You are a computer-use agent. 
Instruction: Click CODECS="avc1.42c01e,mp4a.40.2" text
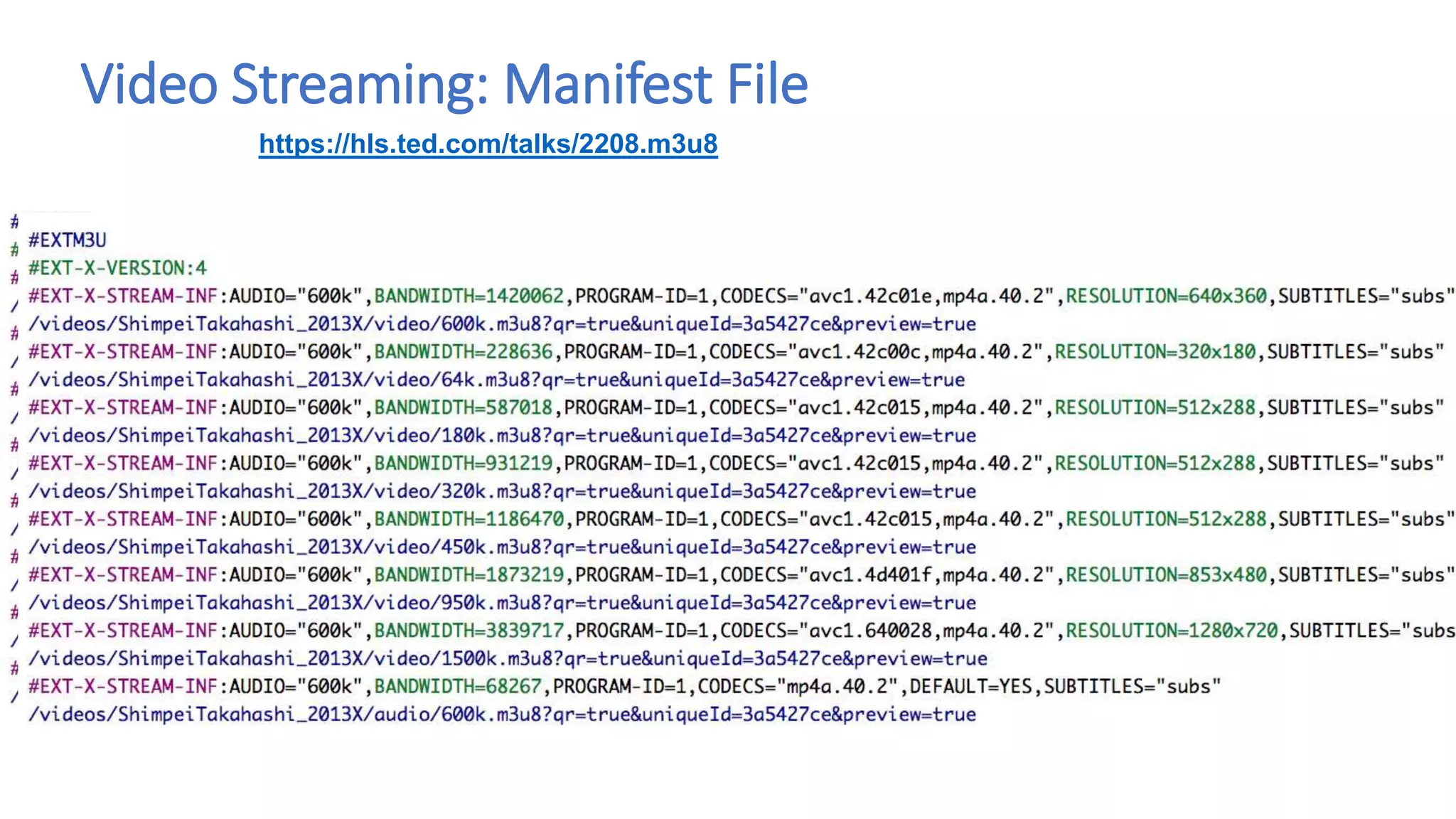(887, 296)
